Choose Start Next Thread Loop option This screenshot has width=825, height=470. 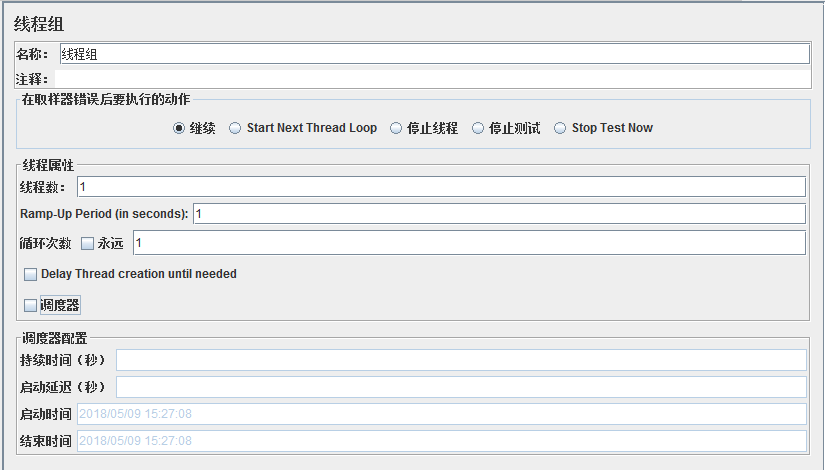tap(235, 128)
